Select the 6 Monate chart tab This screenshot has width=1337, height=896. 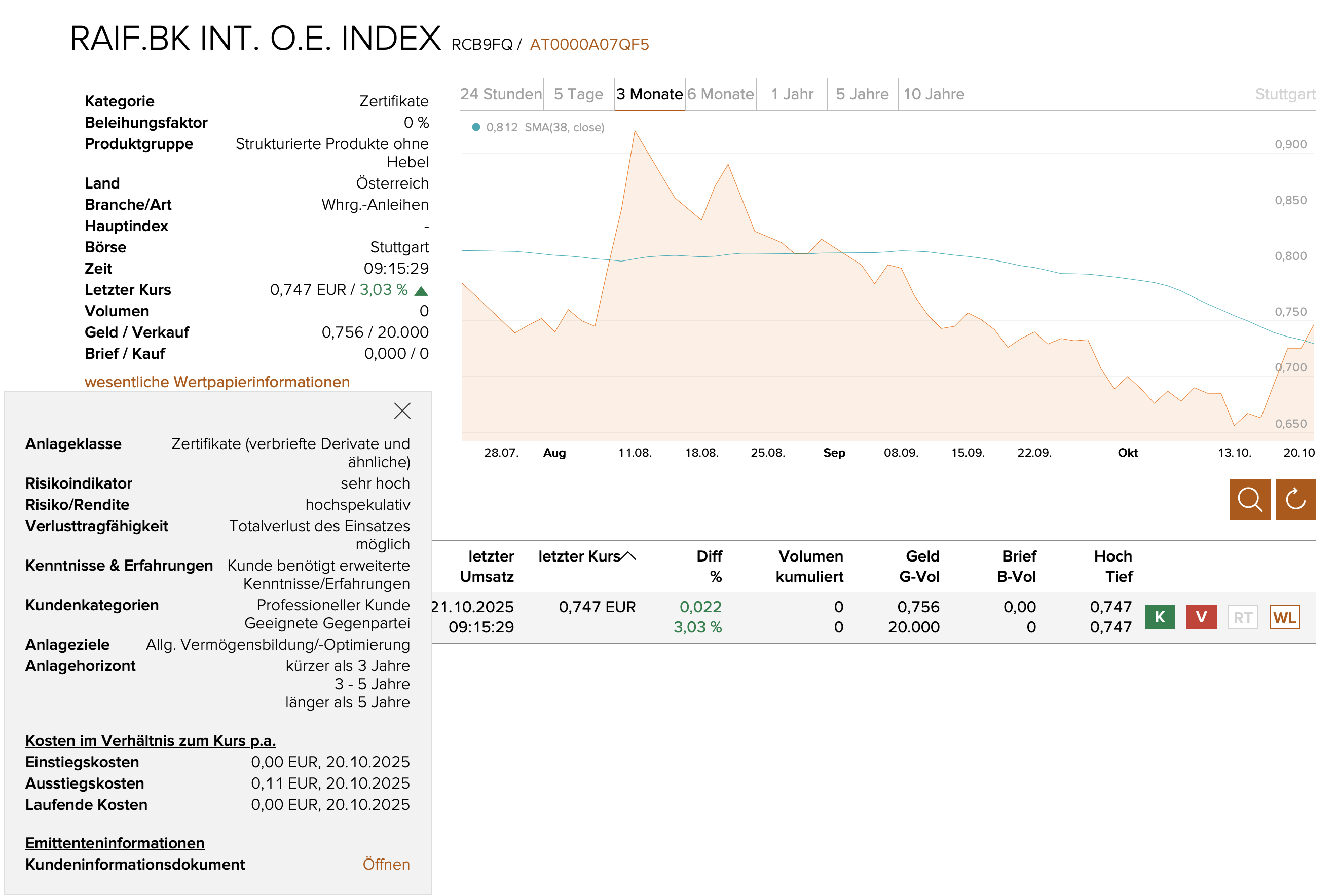click(x=720, y=94)
